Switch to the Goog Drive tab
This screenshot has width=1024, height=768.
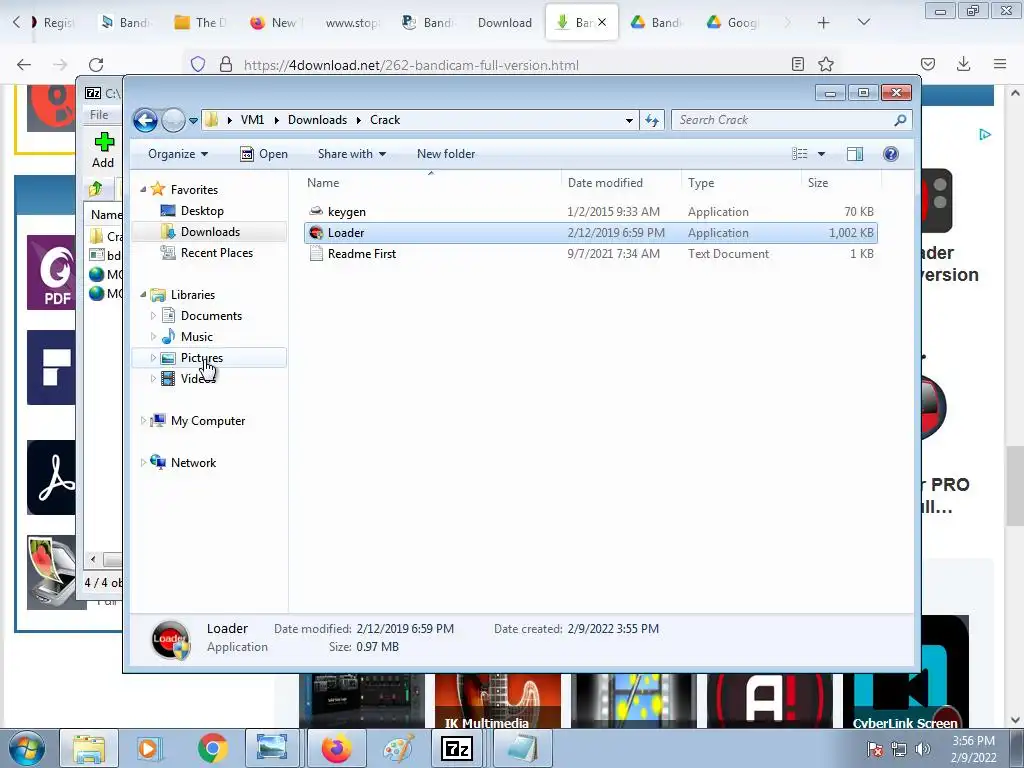(734, 23)
